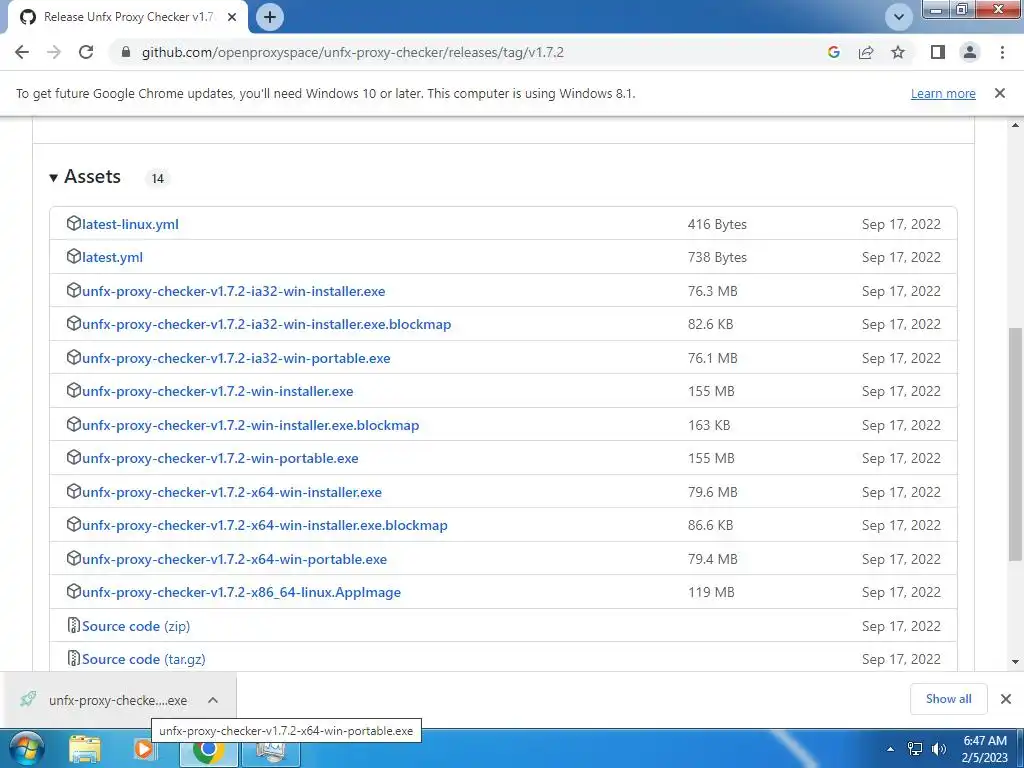1024x768 pixels.
Task: Show hidden system tray icons
Action: [x=891, y=749]
